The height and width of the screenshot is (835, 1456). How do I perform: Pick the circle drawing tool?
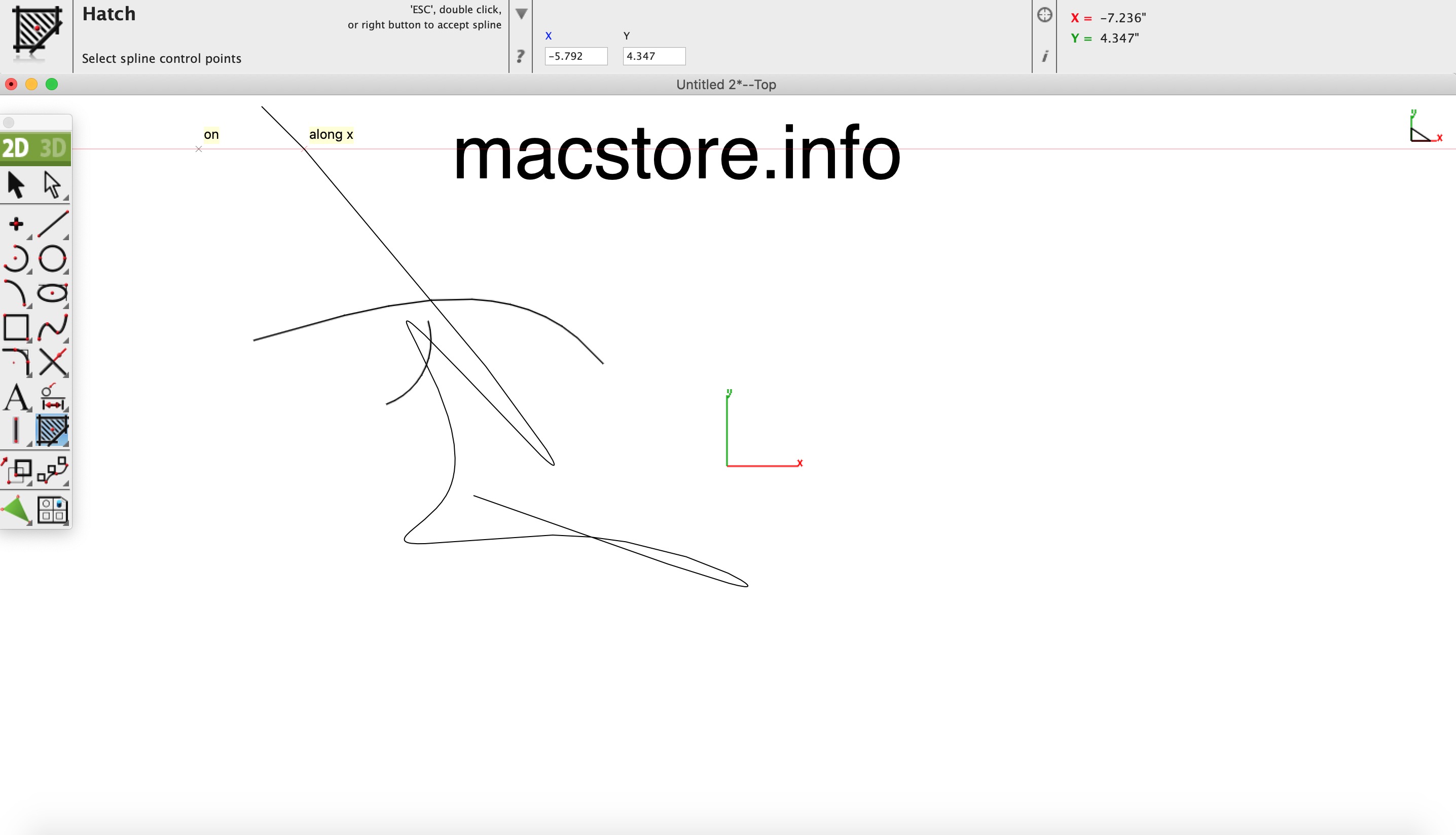click(52, 258)
